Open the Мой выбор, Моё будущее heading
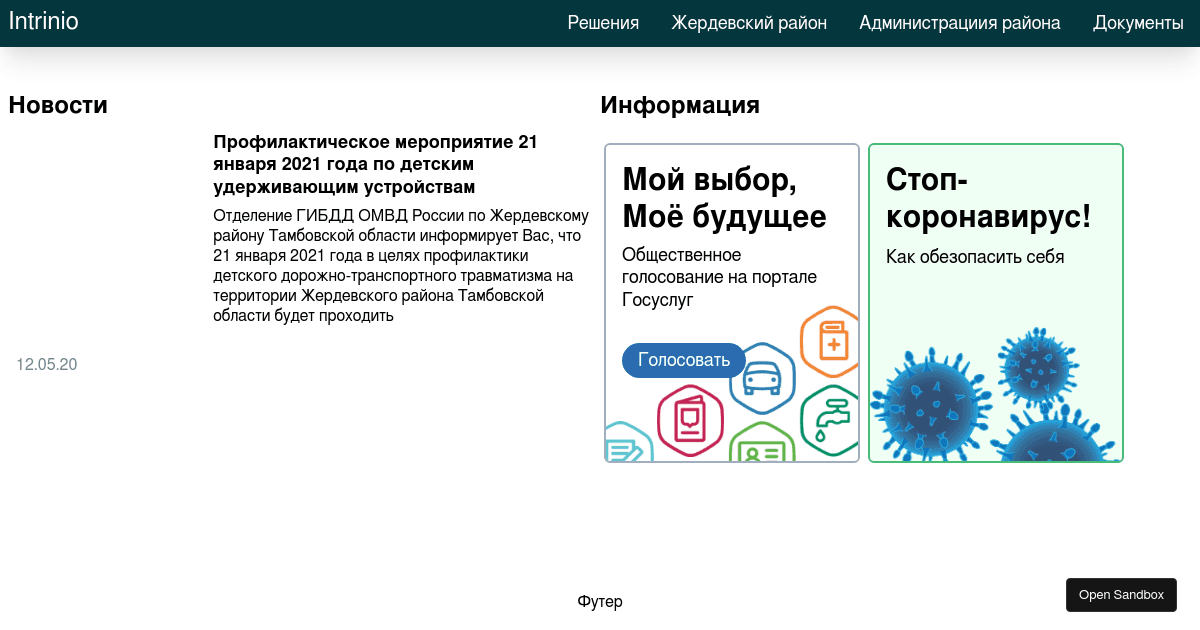Image resolution: width=1200 pixels, height=630 pixels. 724,198
